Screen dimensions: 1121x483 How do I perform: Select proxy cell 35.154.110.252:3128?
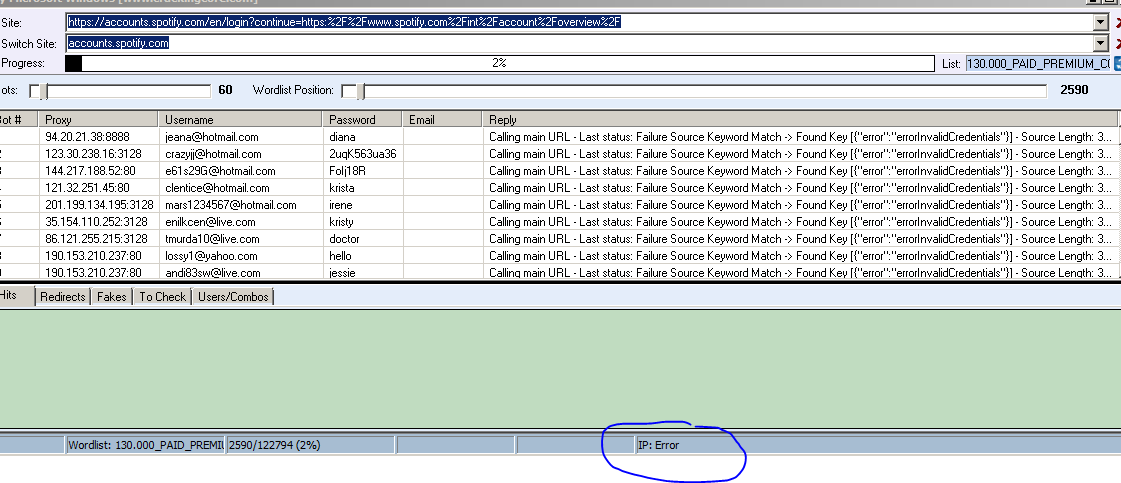pos(99,221)
